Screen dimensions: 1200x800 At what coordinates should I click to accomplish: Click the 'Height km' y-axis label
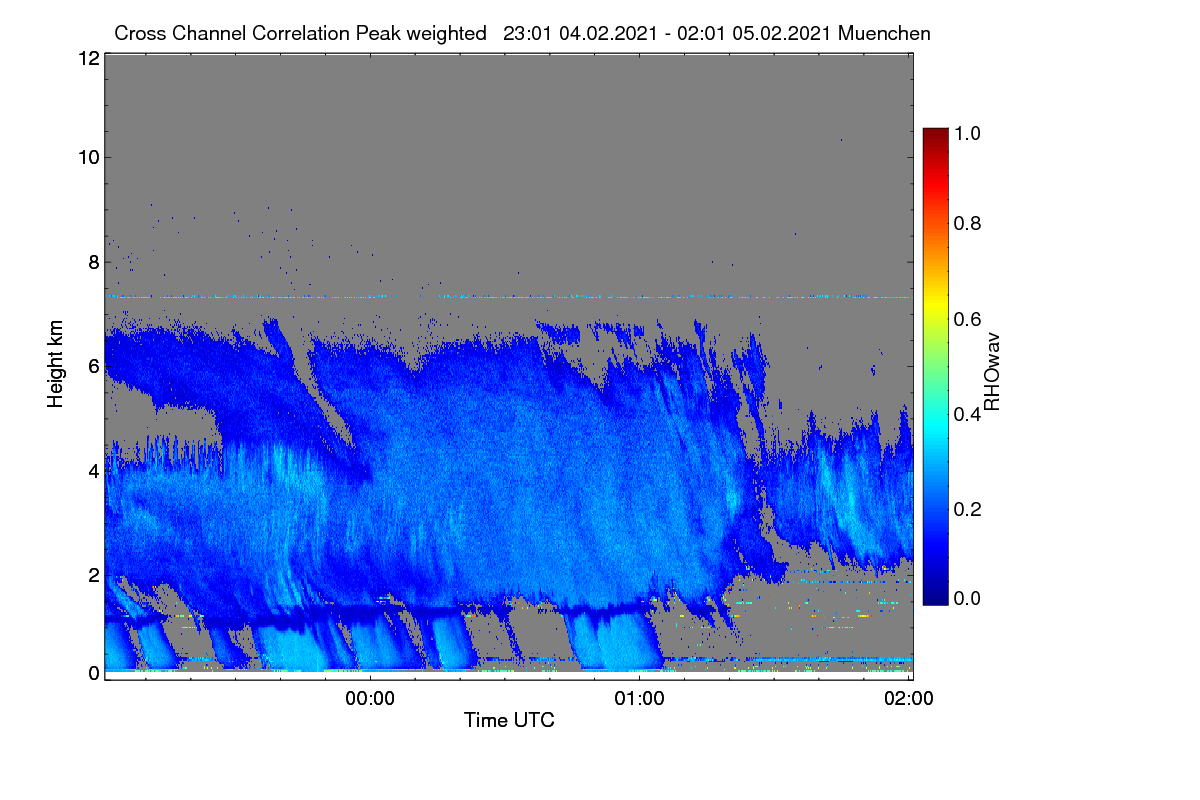(x=56, y=365)
